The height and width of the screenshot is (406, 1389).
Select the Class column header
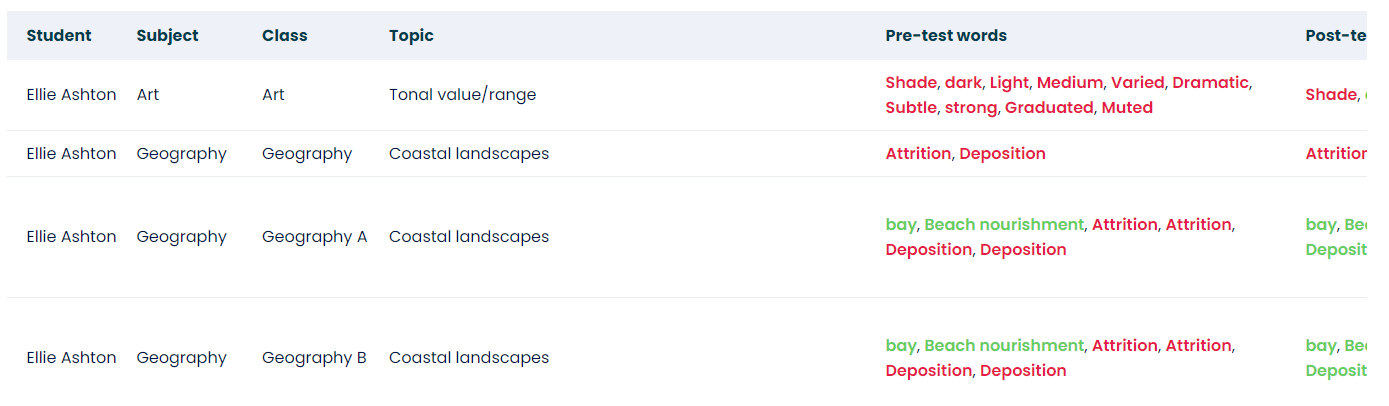[285, 36]
